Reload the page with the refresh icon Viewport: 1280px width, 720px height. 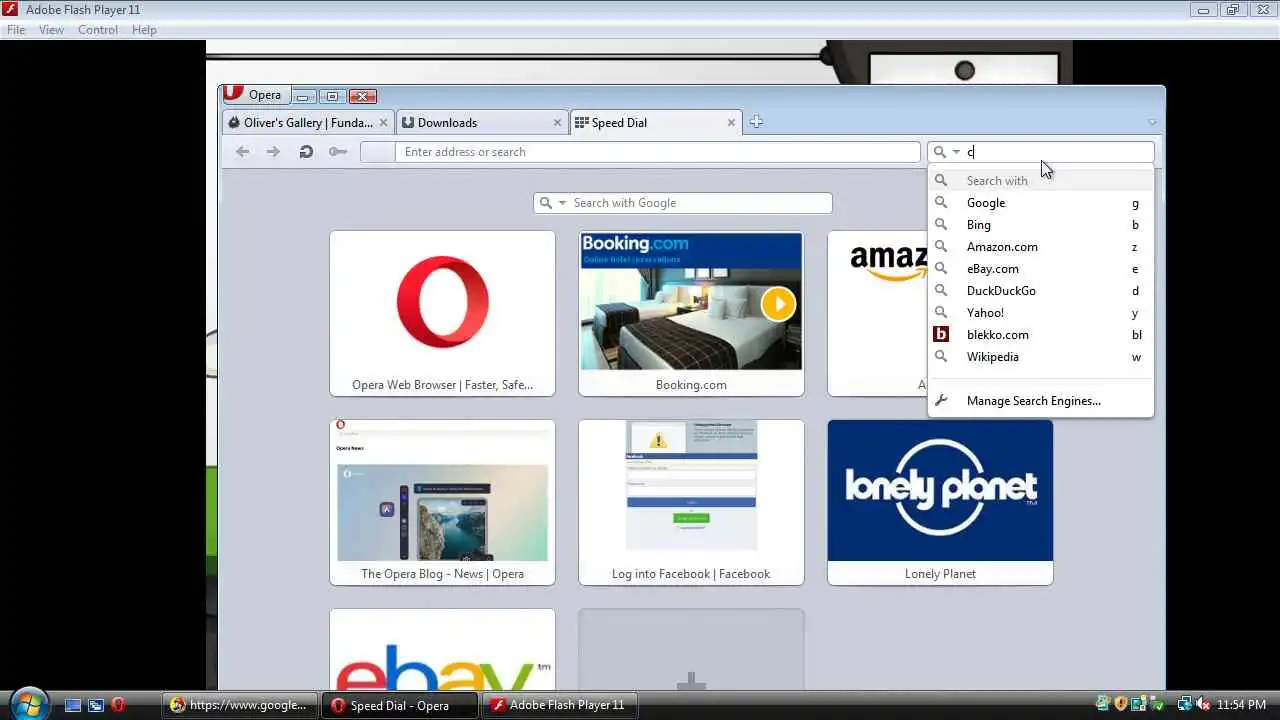click(306, 152)
